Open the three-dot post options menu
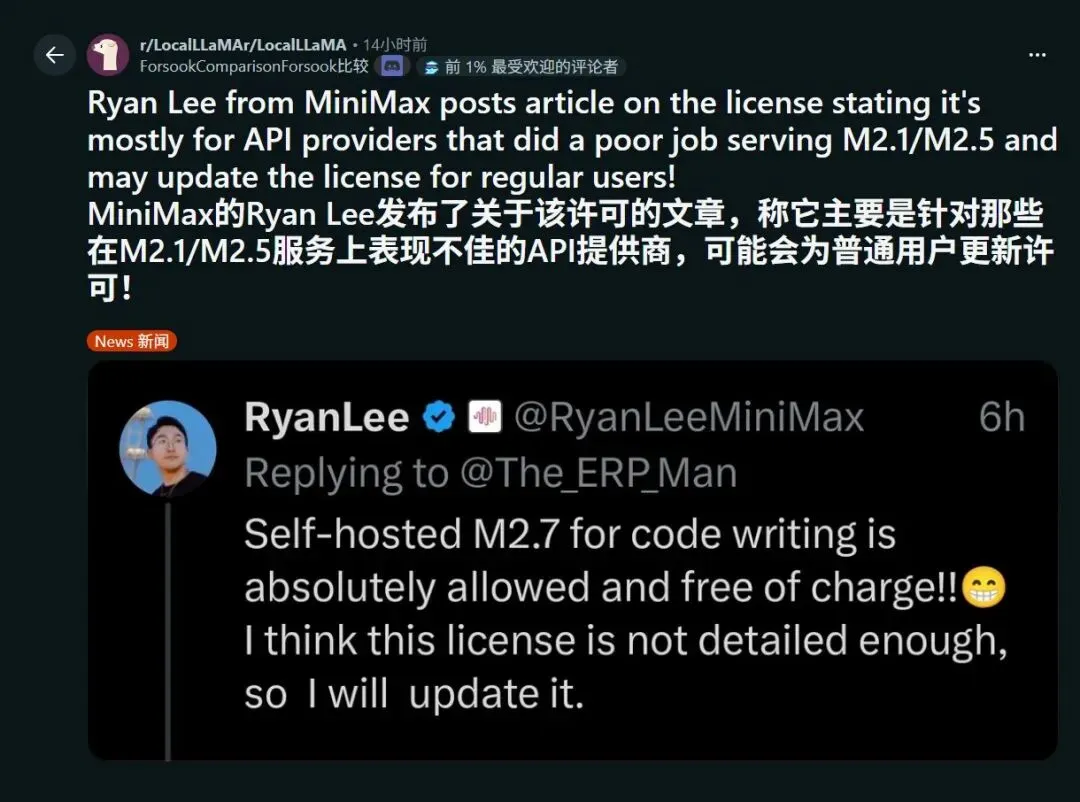Image resolution: width=1080 pixels, height=802 pixels. 1037,54
